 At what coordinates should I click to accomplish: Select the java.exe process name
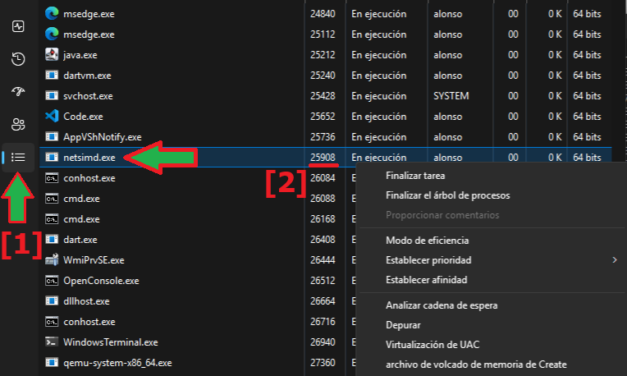(x=80, y=55)
